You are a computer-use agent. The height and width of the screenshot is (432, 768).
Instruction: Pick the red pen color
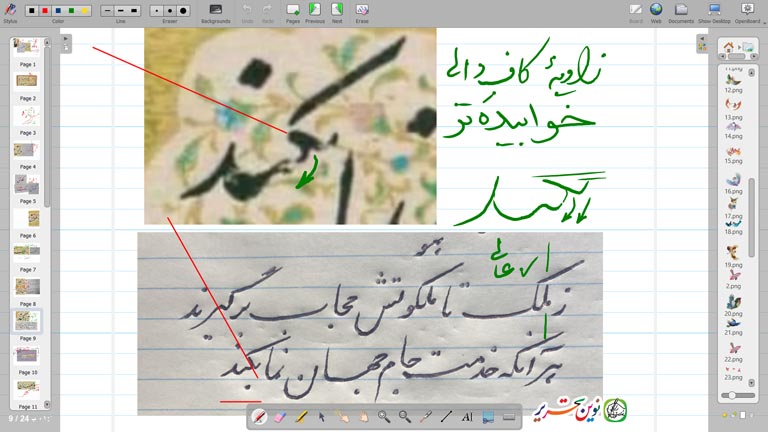(x=45, y=10)
